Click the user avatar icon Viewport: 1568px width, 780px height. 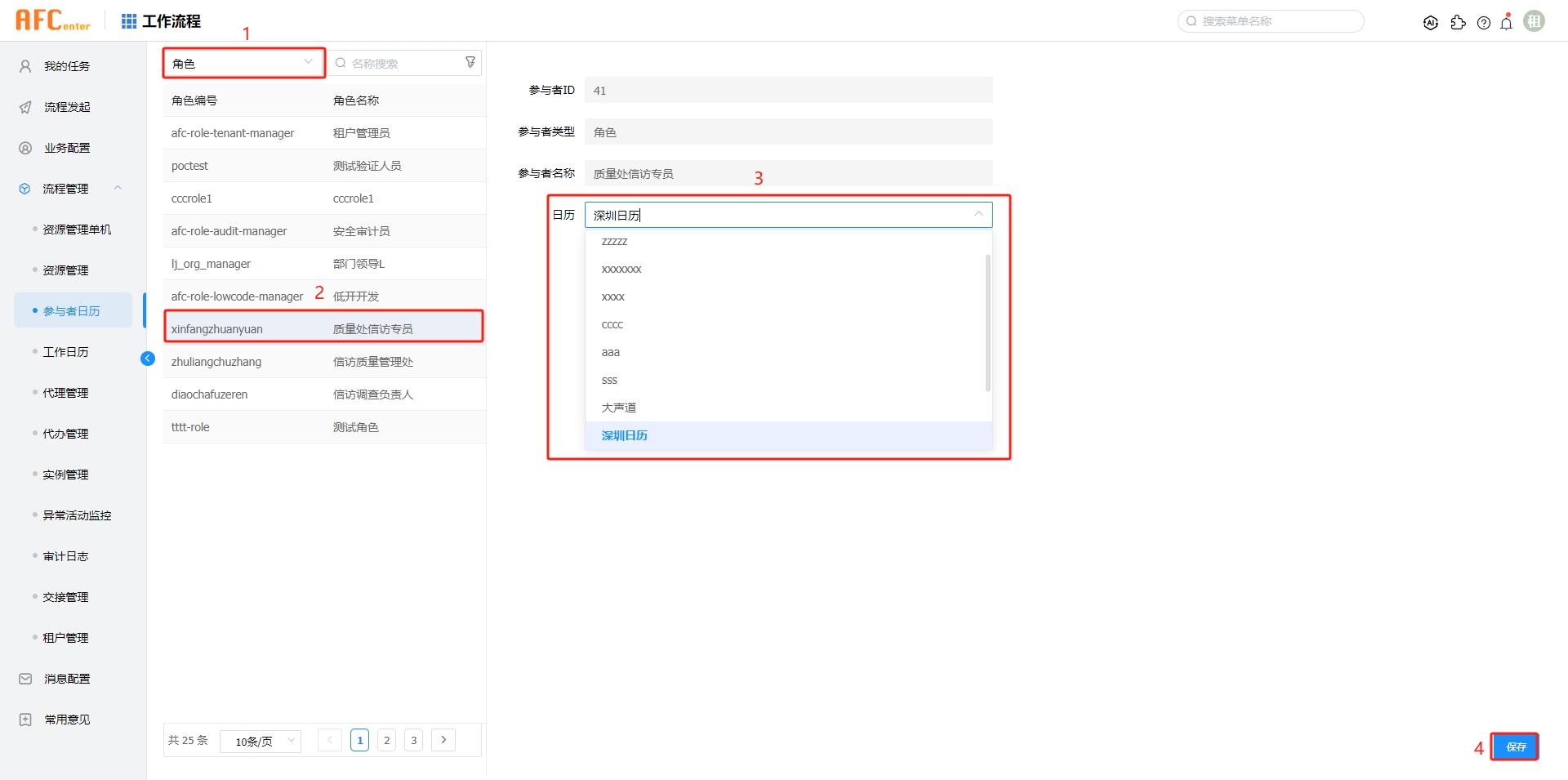(1535, 21)
